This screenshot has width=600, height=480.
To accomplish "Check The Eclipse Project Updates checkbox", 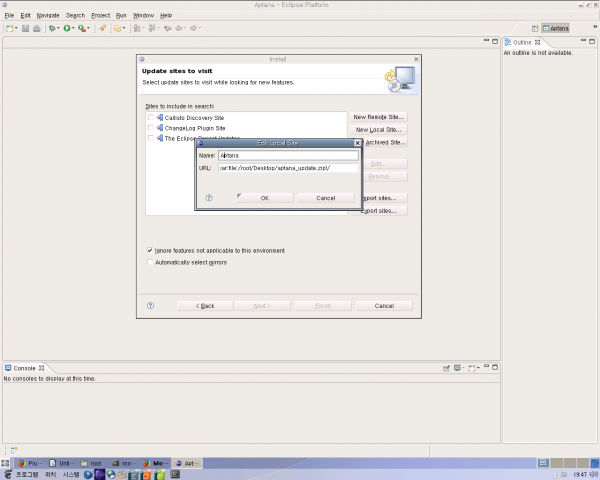I will [150, 138].
